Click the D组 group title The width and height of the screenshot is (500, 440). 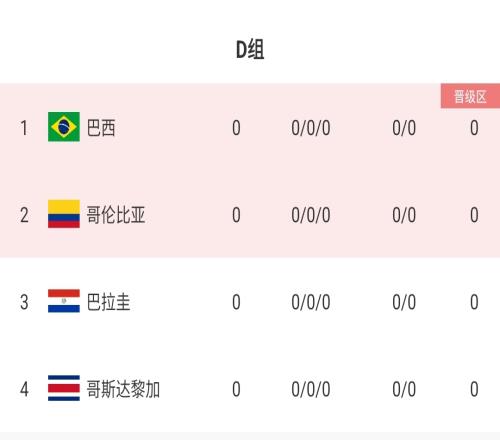(x=250, y=50)
